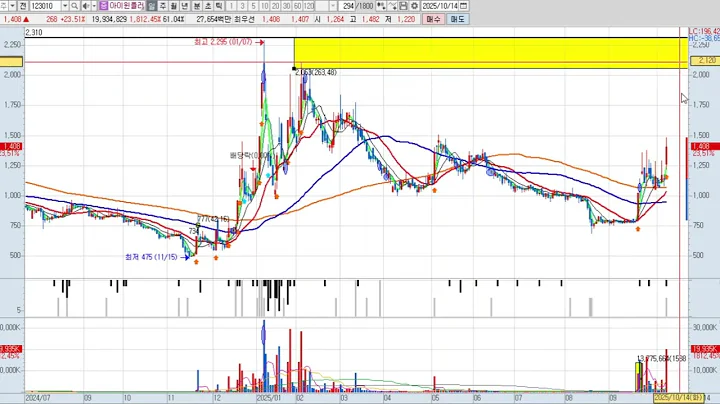Open the stock code history dropdown

[65, 6]
